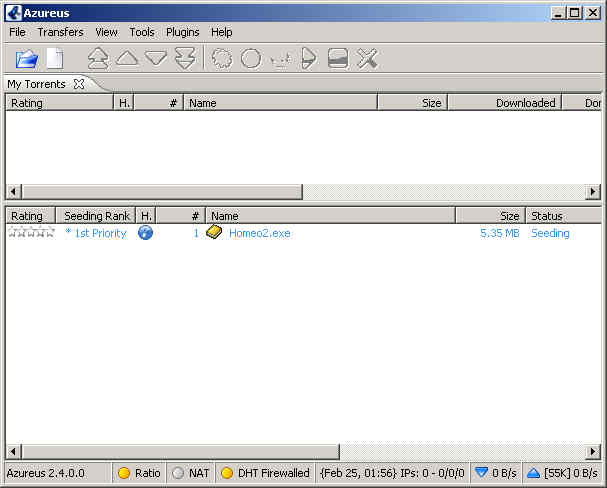Click the seeding list # column header

pyautogui.click(x=180, y=216)
